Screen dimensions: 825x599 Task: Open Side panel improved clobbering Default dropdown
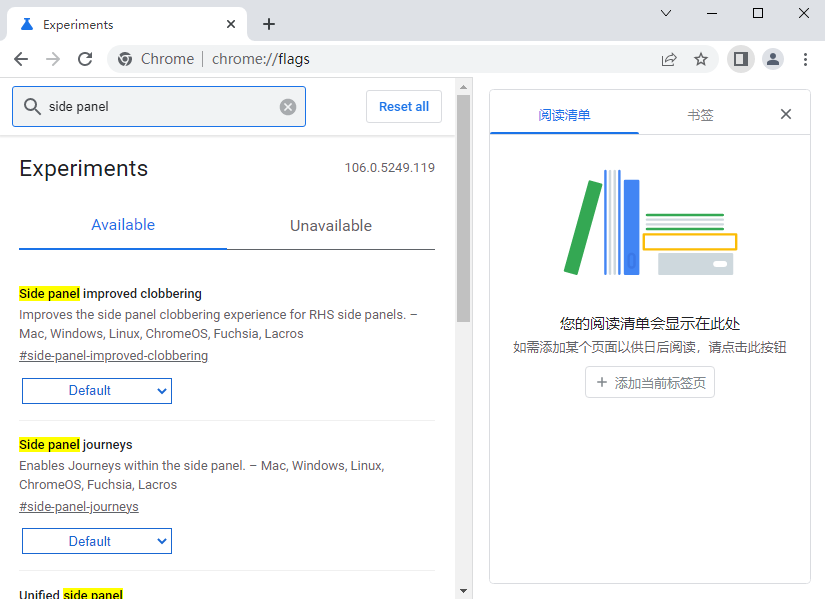97,391
